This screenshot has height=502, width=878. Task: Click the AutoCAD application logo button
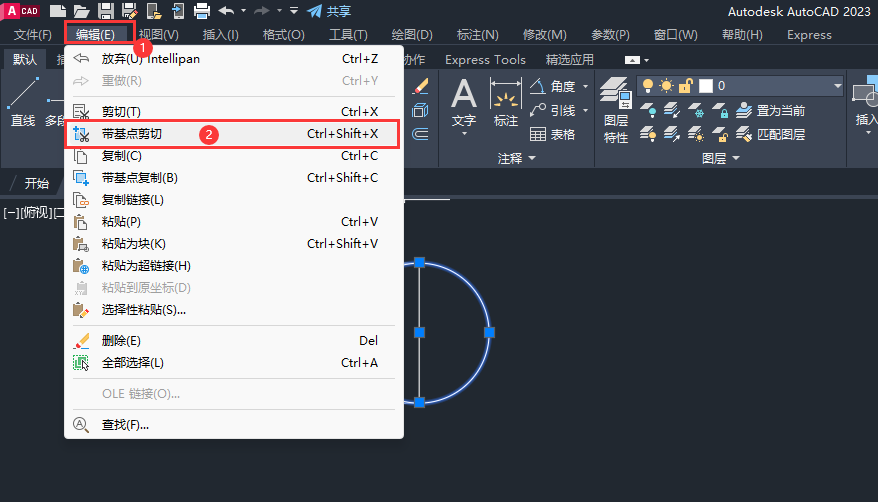22,11
